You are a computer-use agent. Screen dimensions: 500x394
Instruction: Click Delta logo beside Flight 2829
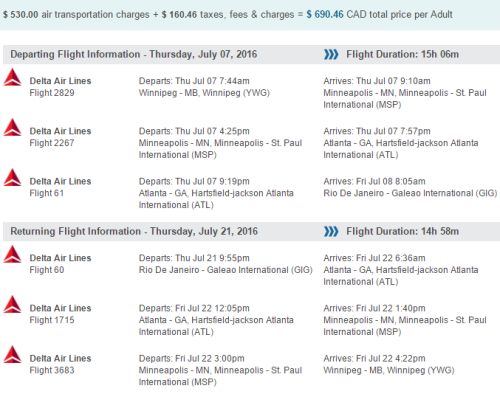pos(12,77)
